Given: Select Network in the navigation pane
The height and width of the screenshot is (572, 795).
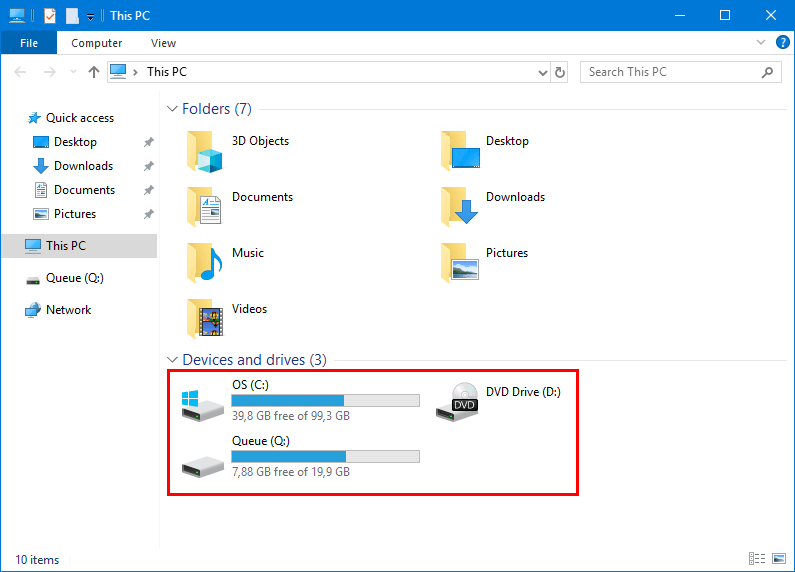Looking at the screenshot, I should [x=68, y=310].
